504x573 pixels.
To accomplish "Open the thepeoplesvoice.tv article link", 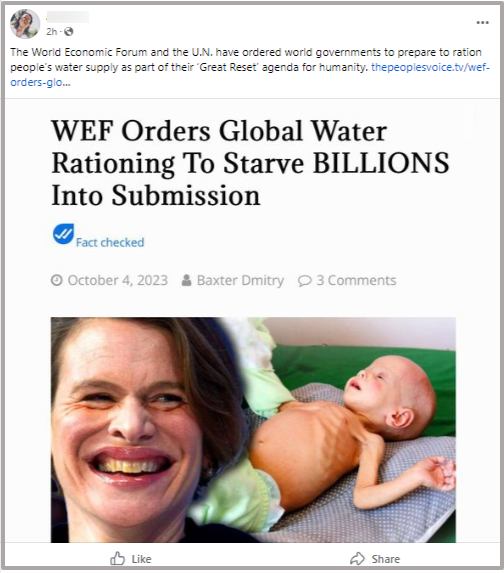I will point(250,75).
